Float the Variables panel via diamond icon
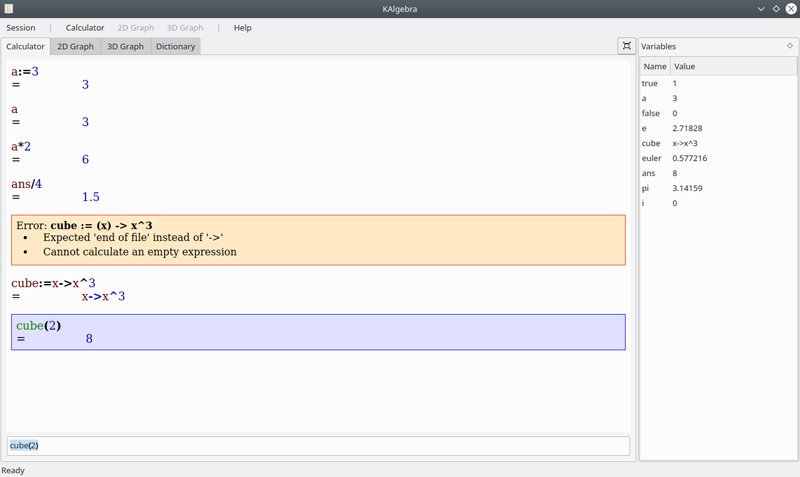 (790, 46)
